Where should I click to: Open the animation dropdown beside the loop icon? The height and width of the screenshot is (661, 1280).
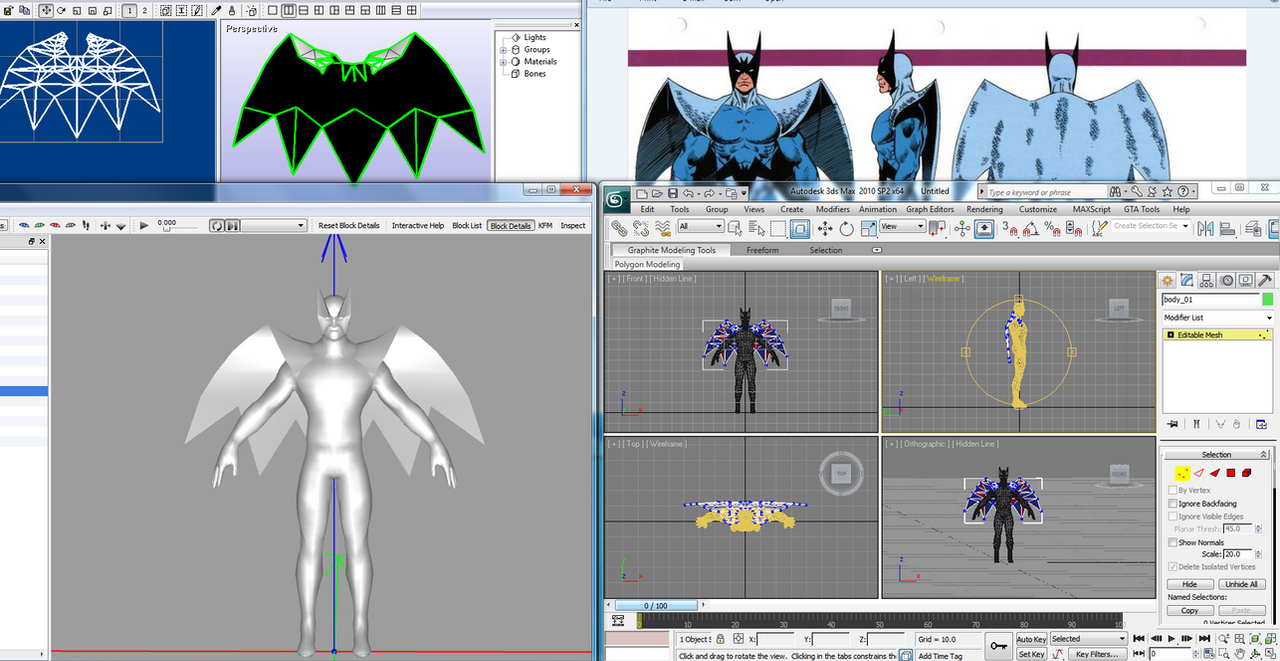click(273, 225)
